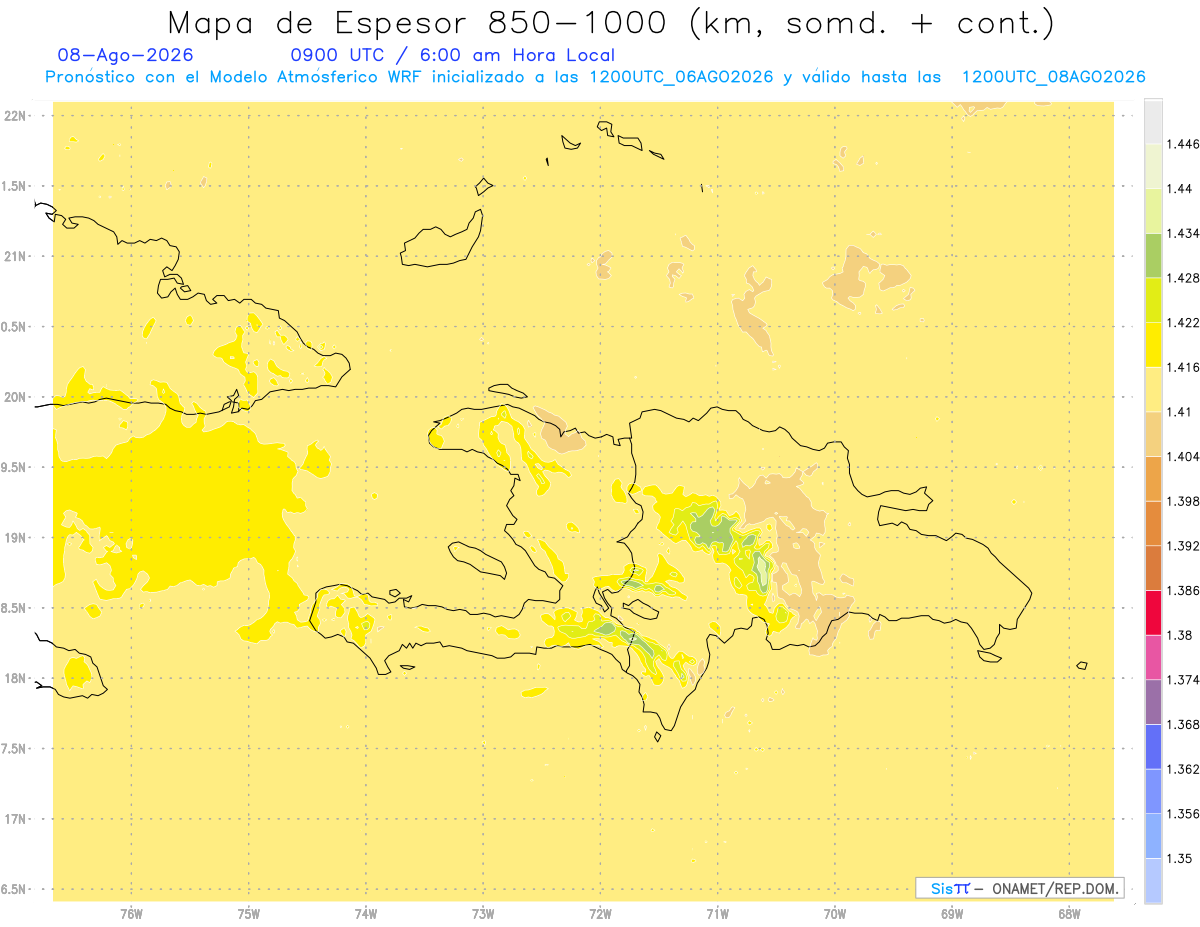The height and width of the screenshot is (927, 1200).
Task: Click the pale yellow swatch between 1.41 and 1.416
Action: [x=1153, y=389]
